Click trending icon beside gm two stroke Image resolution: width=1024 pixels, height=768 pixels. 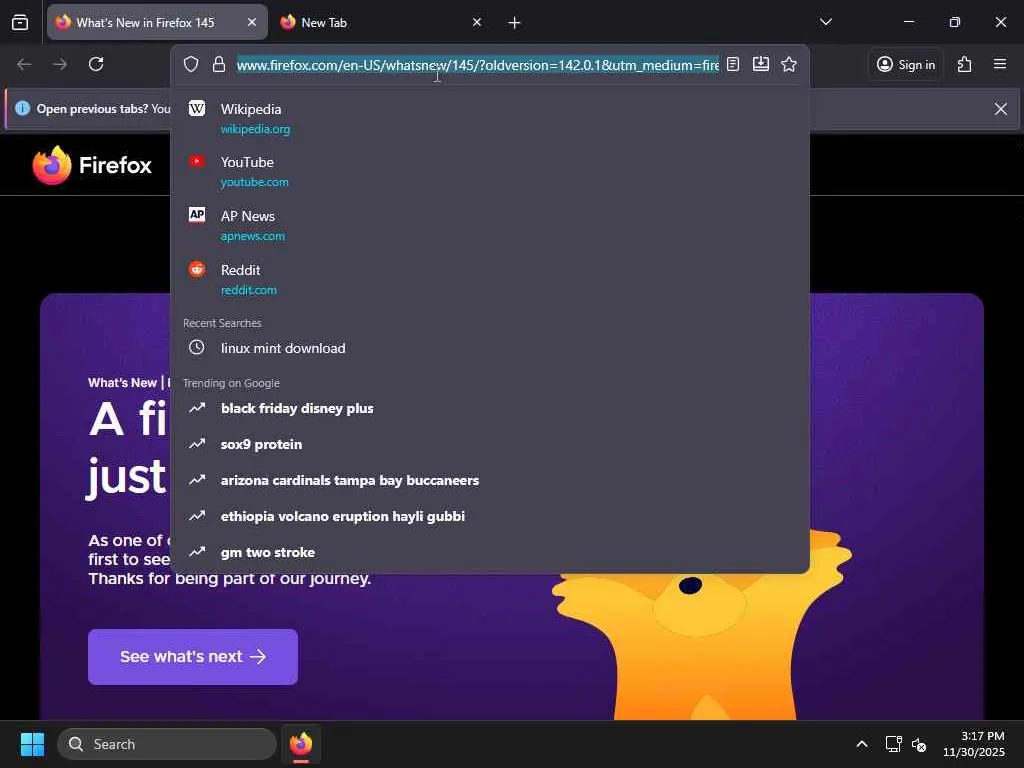197,552
